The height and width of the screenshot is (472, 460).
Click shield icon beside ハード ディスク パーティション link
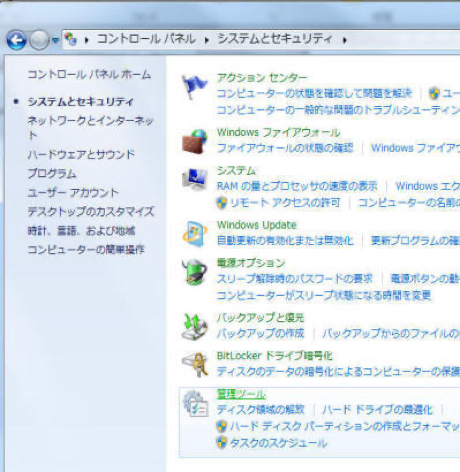pos(222,426)
